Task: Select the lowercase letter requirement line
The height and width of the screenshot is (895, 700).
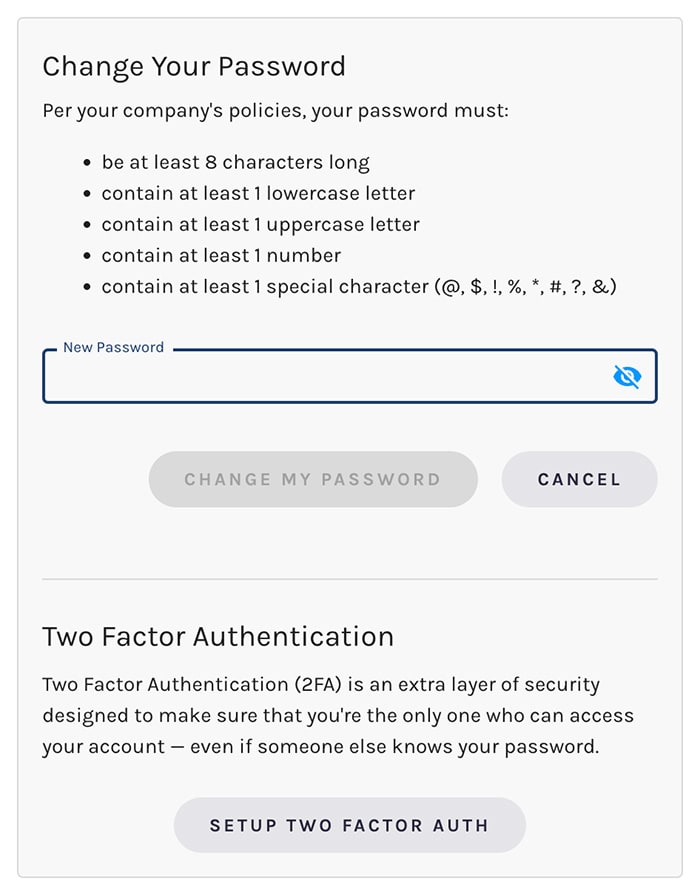Action: pyautogui.click(x=258, y=193)
